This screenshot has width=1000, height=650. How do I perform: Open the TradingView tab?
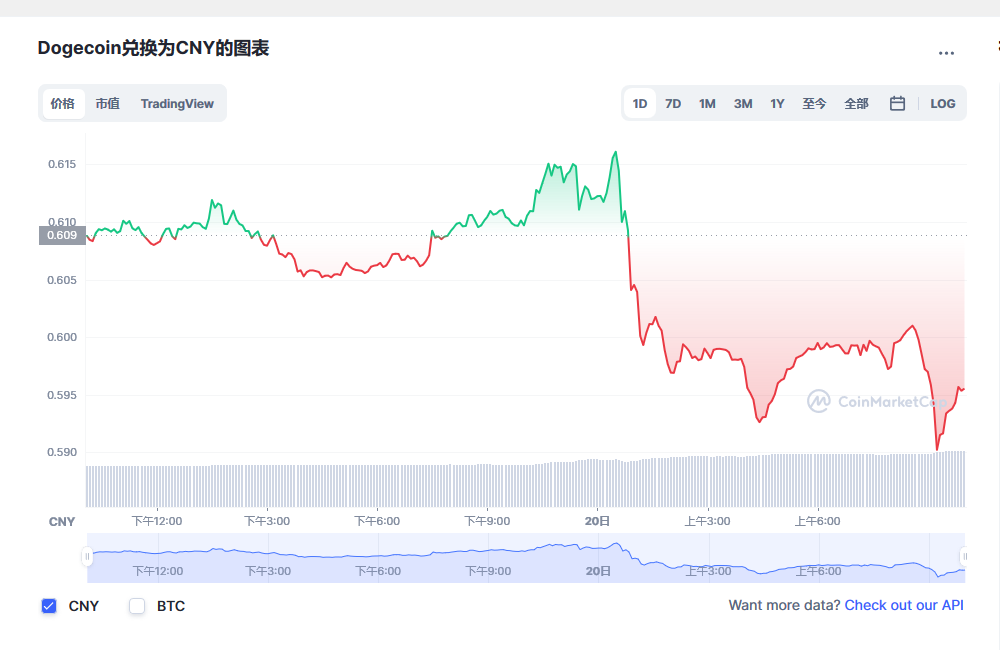(177, 103)
